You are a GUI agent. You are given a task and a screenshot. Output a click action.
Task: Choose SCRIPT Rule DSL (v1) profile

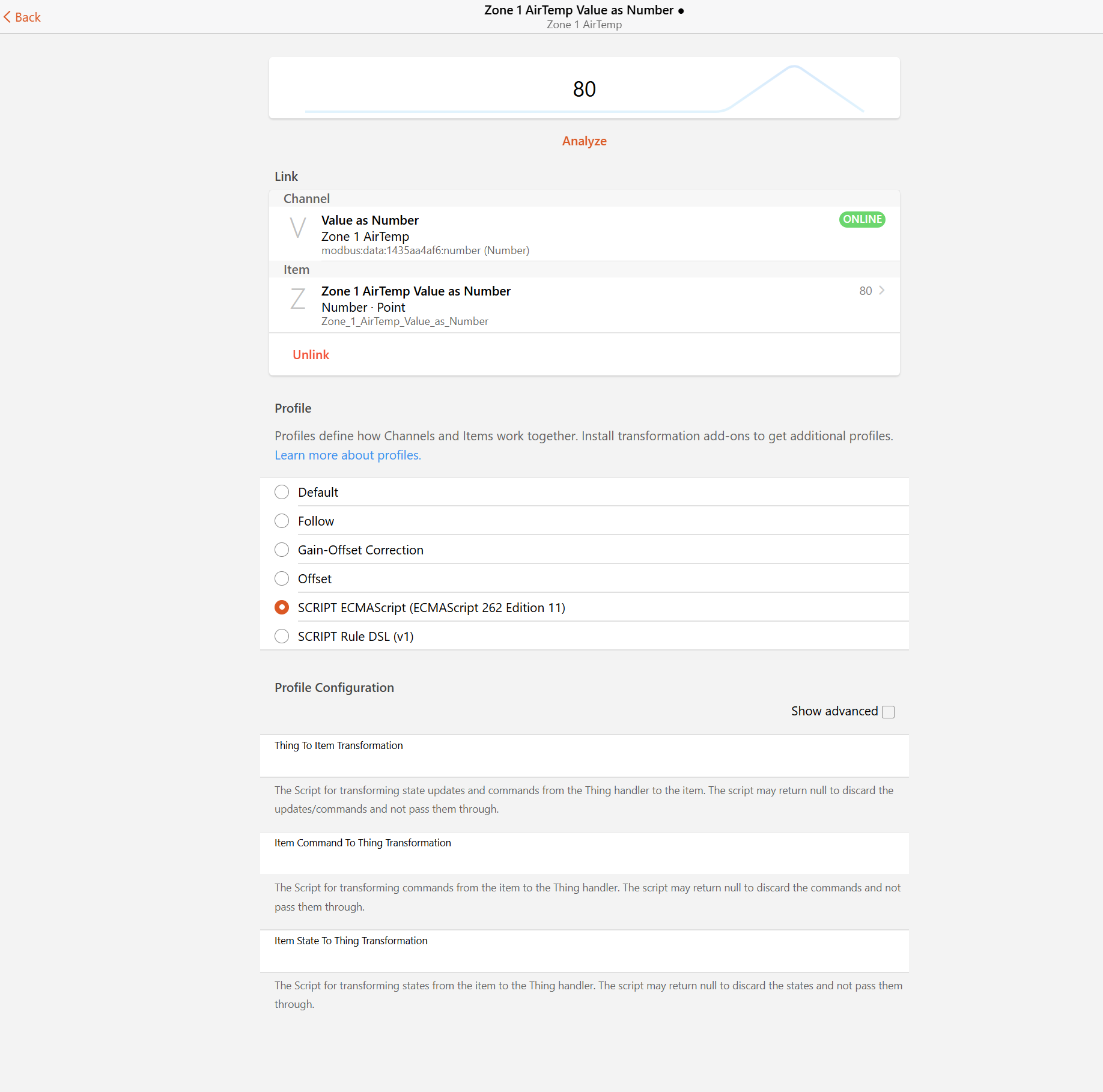point(282,637)
